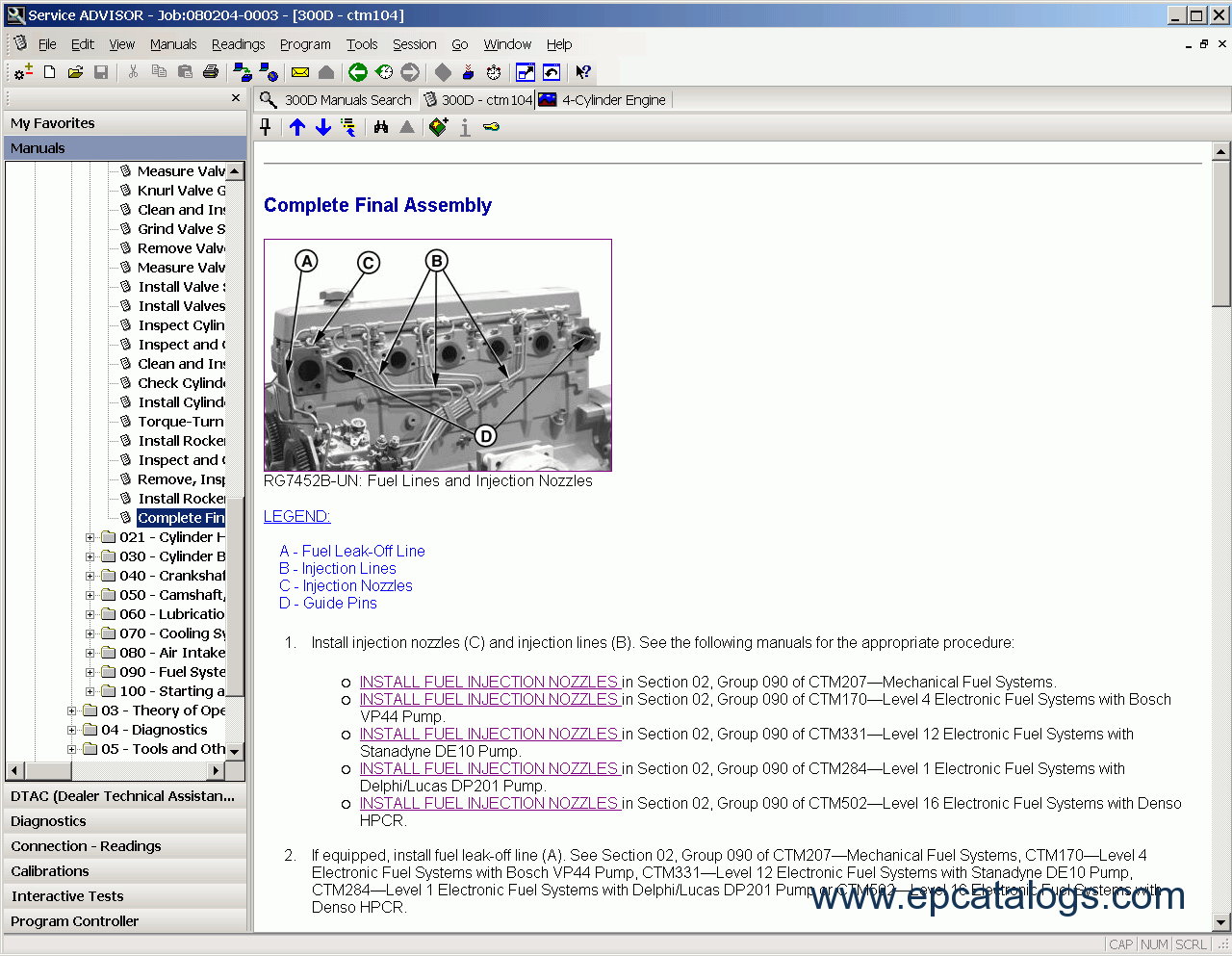Select 'Knurl Valve G' tree item
Image resolution: width=1232 pixels, height=956 pixels.
pyautogui.click(x=181, y=191)
